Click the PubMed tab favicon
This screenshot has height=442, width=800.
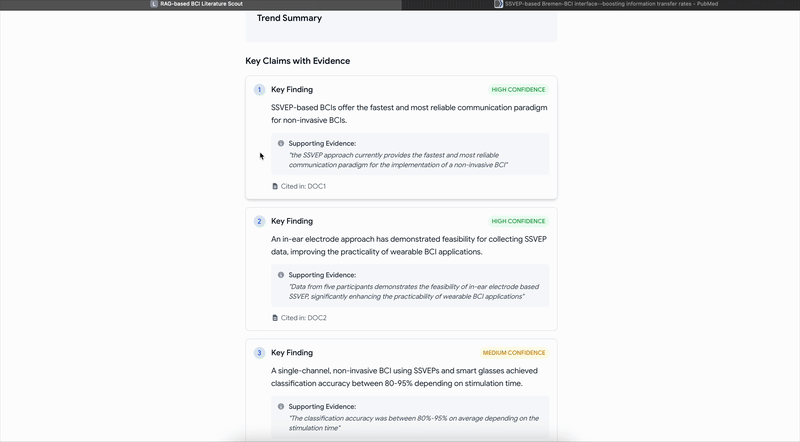[498, 5]
